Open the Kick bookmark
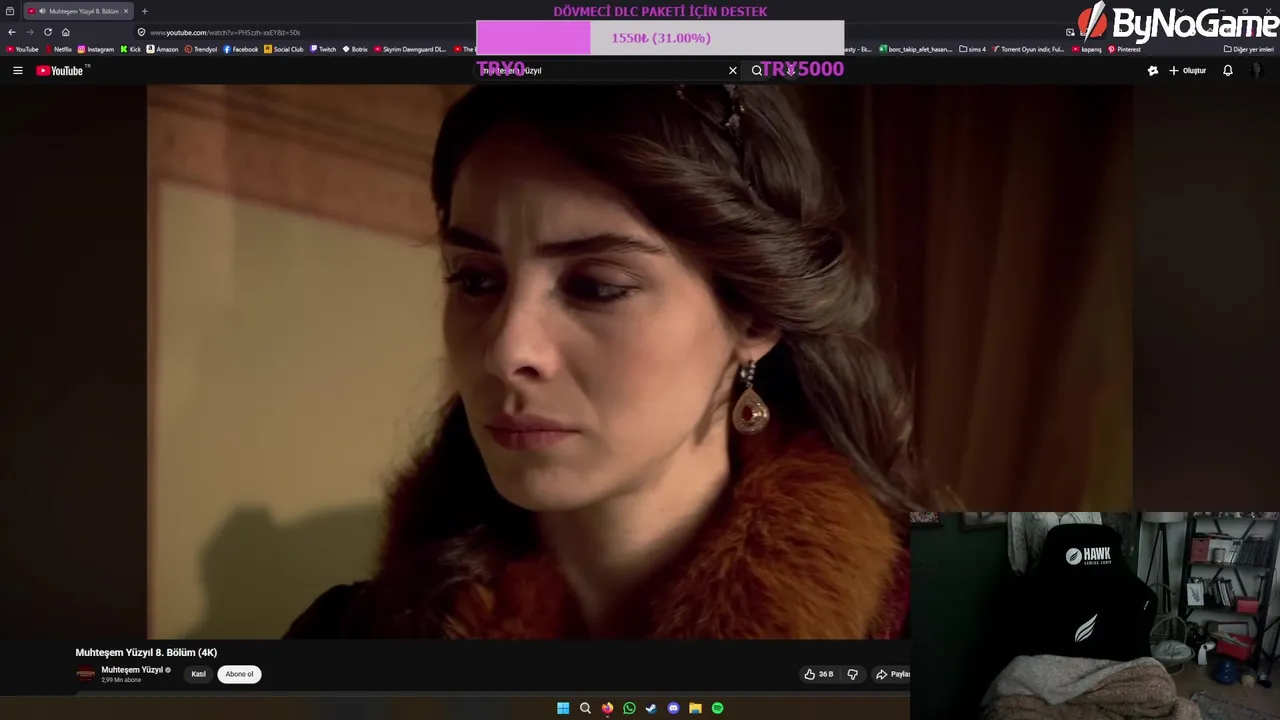Image resolution: width=1280 pixels, height=720 pixels. pos(131,49)
